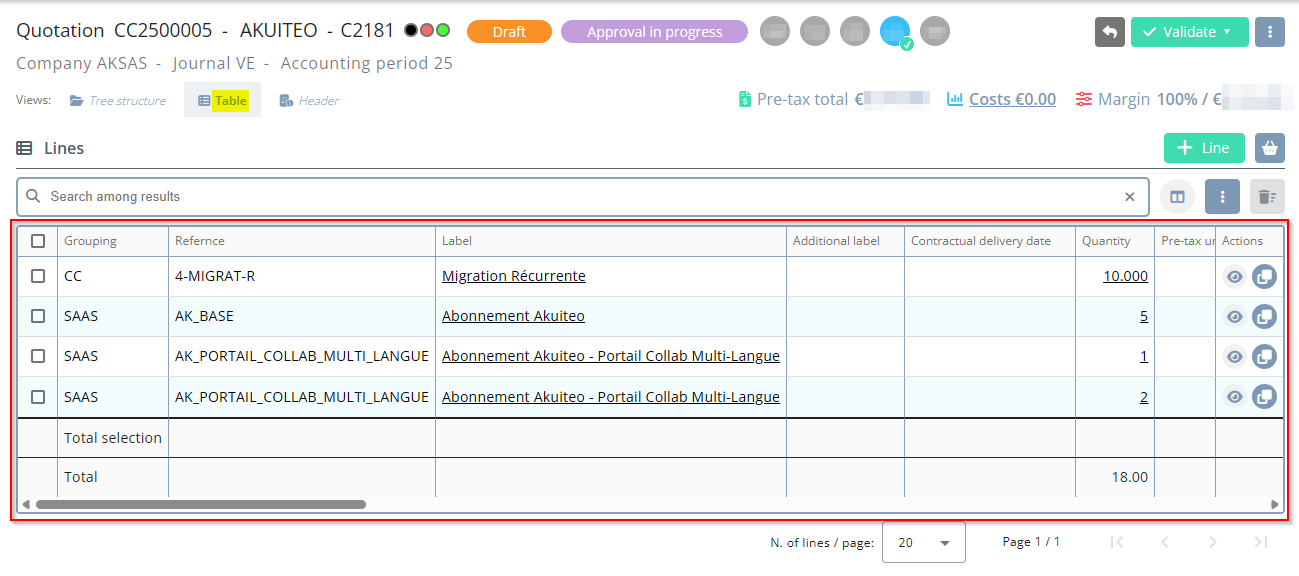Toggle the eye icon on the AK_BASE row
Viewport: 1299px width, 576px height.
coord(1235,317)
